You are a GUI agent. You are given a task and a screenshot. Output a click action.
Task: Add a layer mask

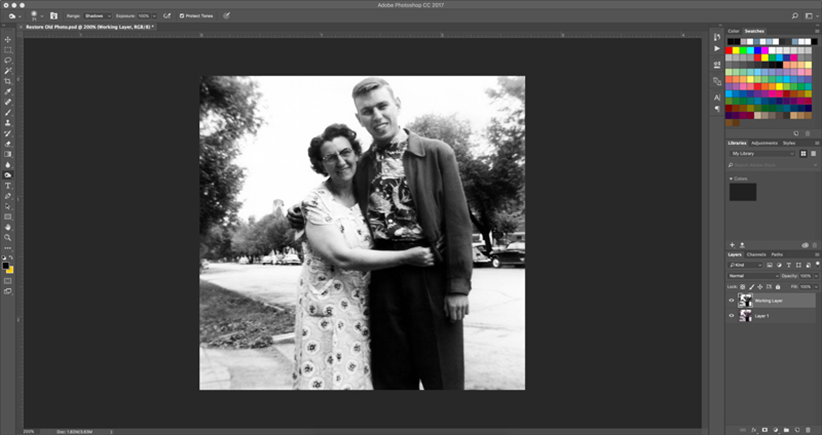coord(765,430)
